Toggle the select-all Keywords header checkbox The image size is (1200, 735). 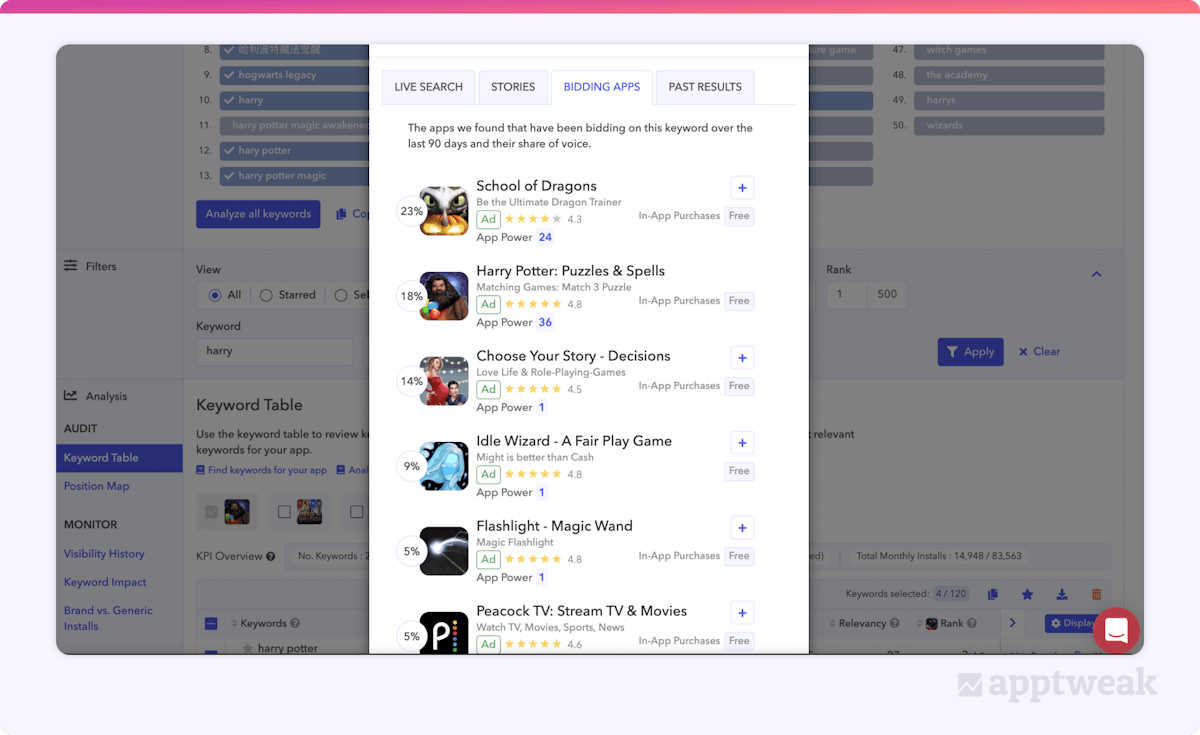(x=211, y=624)
